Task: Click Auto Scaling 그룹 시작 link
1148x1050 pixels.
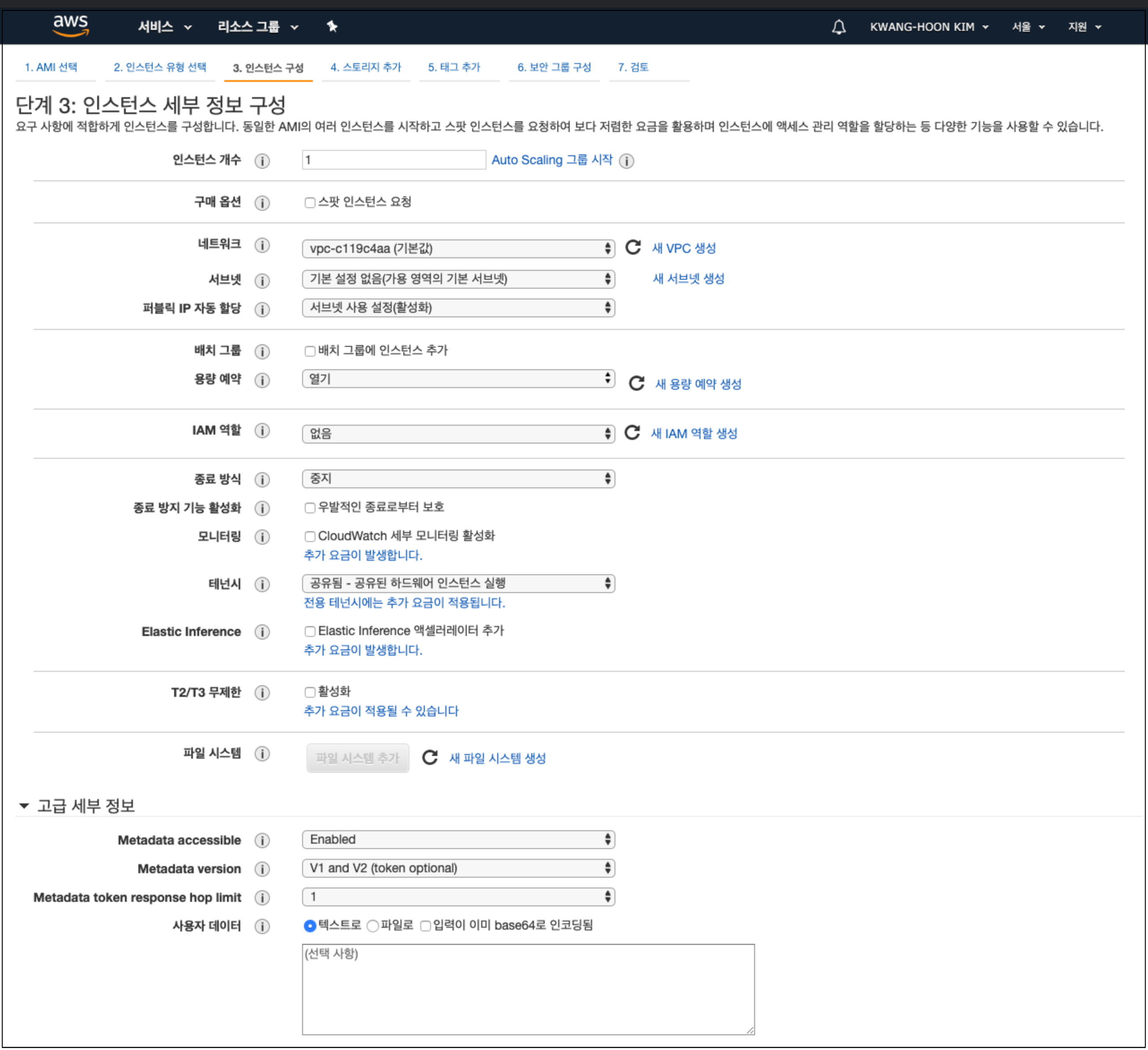Action: pos(551,160)
